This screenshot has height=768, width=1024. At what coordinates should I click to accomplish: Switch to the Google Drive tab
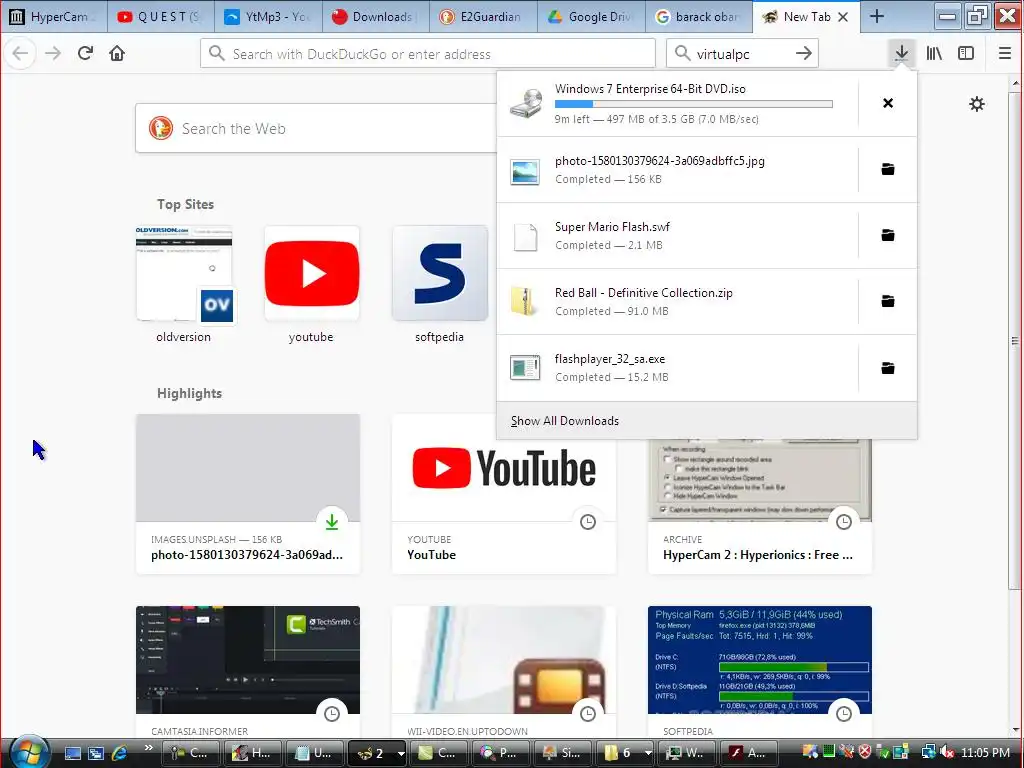591,16
